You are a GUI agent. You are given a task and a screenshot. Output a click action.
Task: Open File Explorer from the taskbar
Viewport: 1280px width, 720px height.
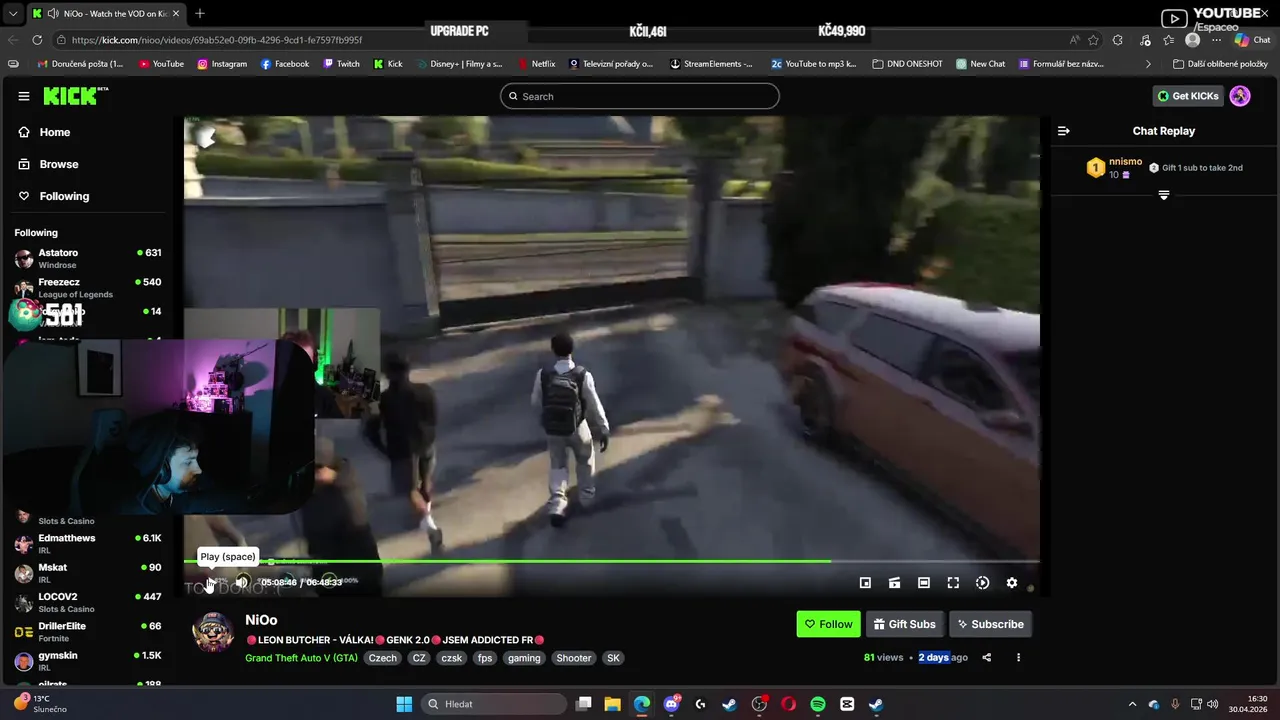(613, 704)
